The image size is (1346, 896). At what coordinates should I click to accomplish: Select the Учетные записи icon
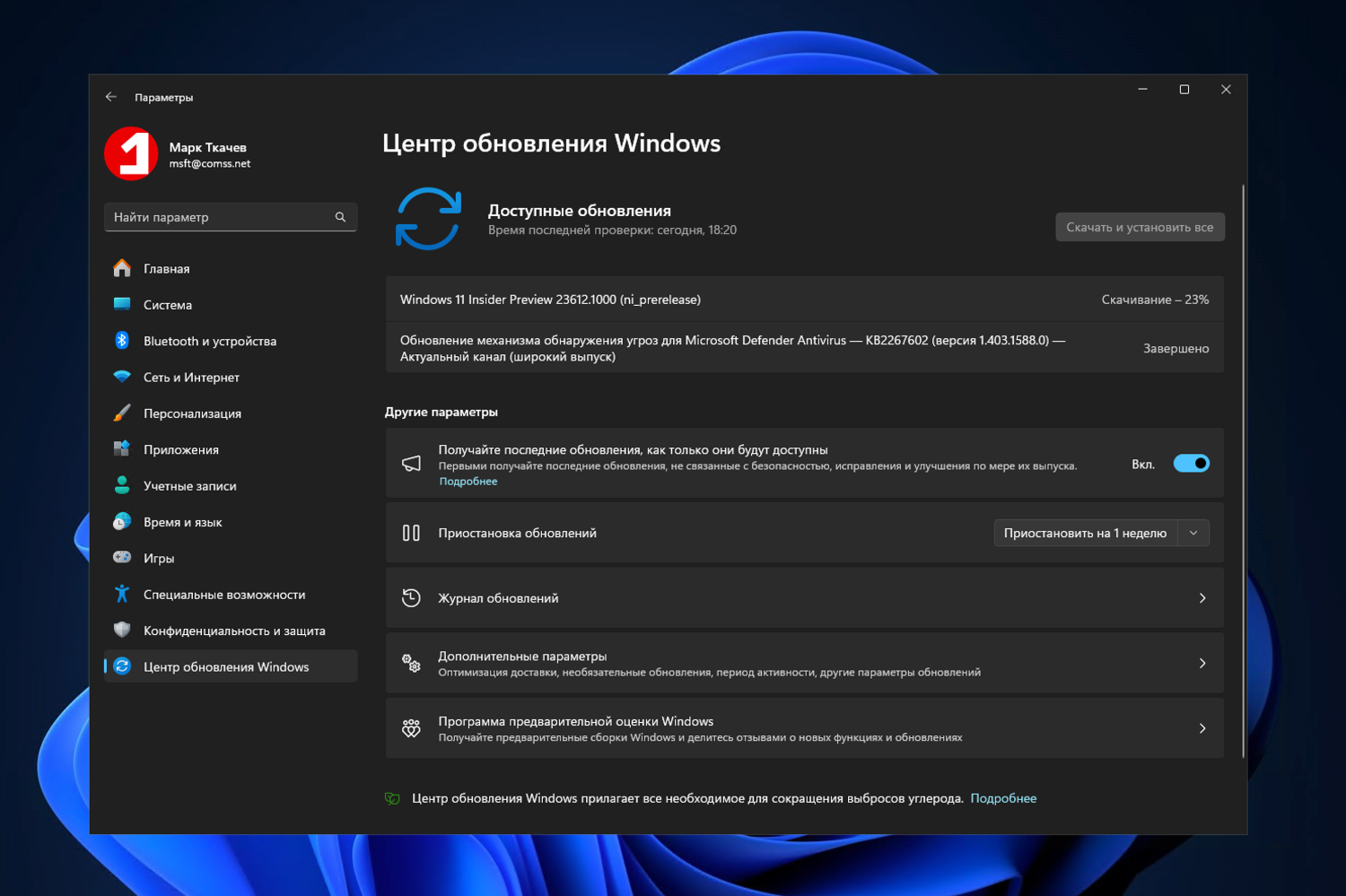click(123, 485)
